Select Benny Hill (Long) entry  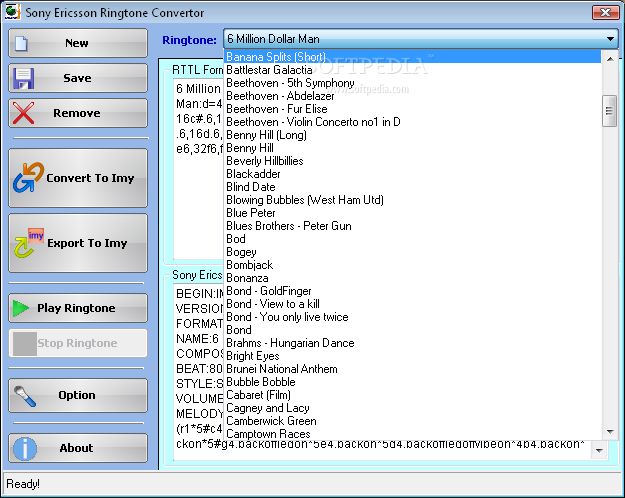click(412, 135)
